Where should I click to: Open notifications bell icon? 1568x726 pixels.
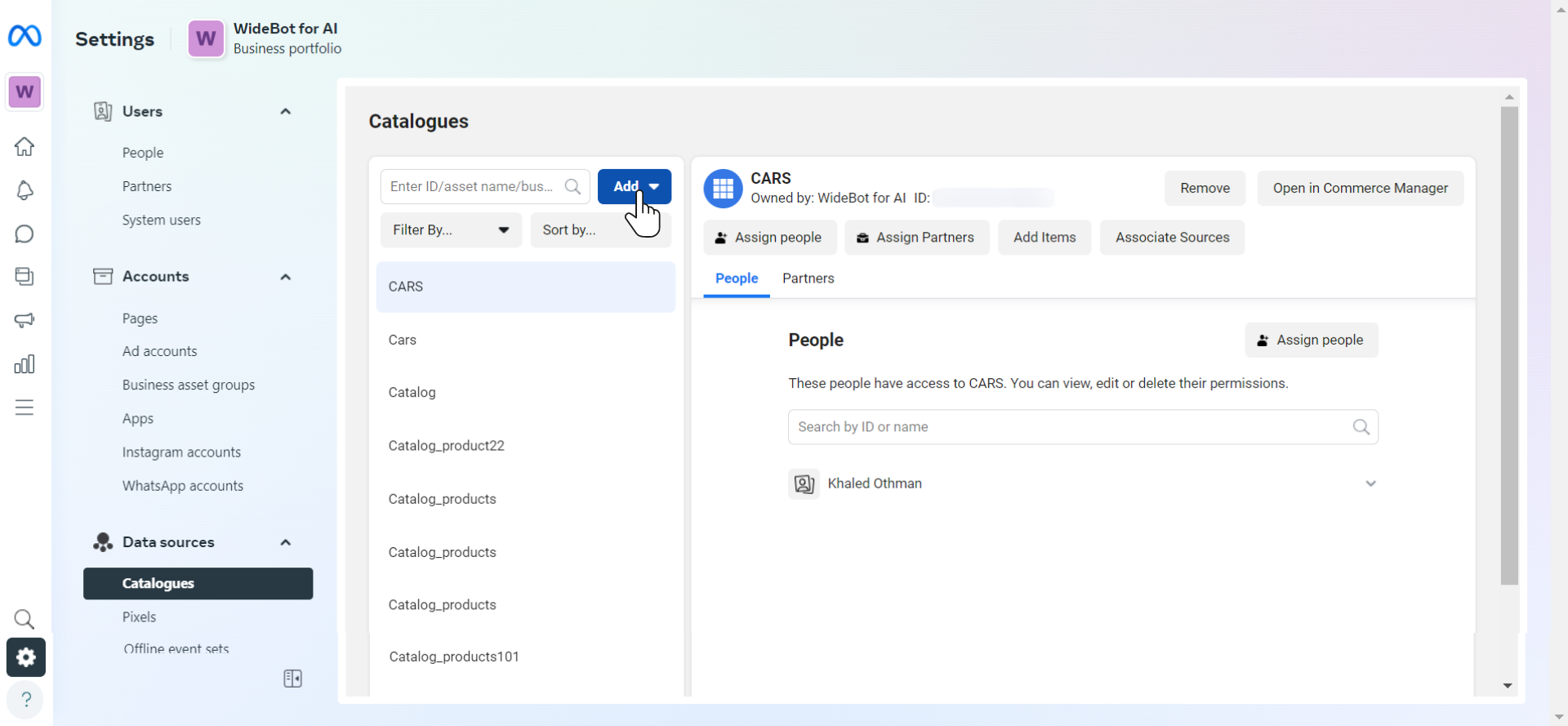24,190
